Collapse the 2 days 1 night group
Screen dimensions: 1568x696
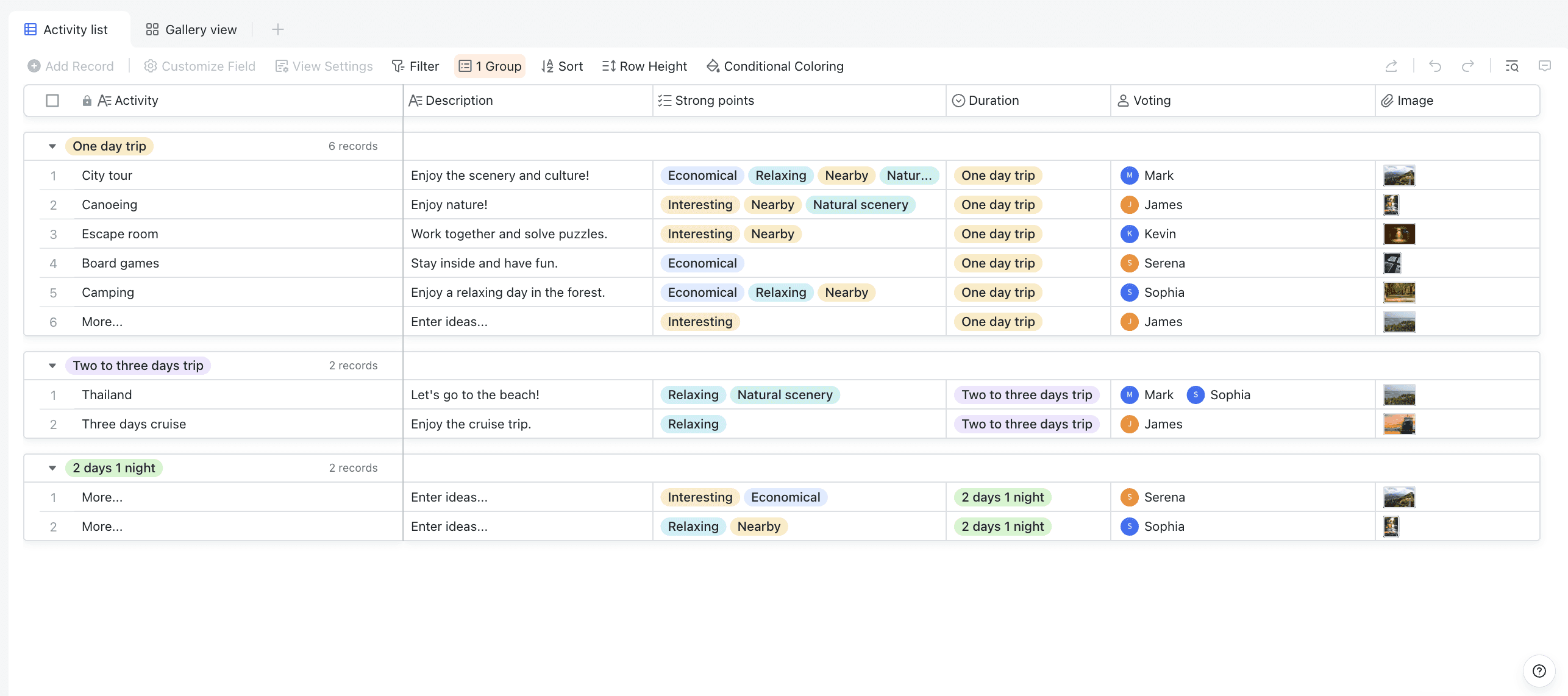coord(52,468)
